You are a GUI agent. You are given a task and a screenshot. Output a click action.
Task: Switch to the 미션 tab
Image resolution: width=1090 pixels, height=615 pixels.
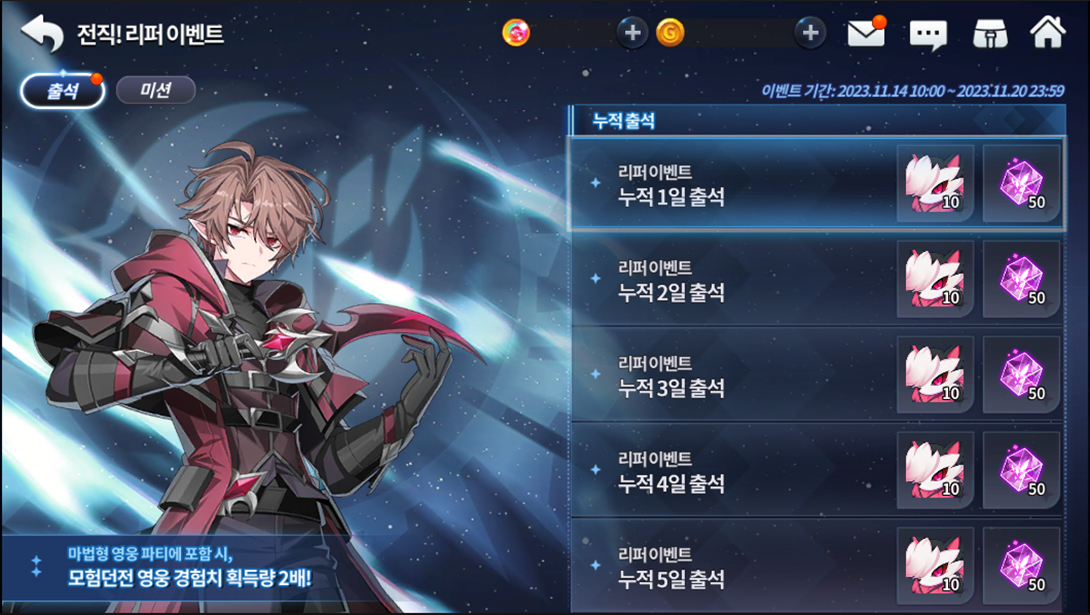click(x=156, y=90)
